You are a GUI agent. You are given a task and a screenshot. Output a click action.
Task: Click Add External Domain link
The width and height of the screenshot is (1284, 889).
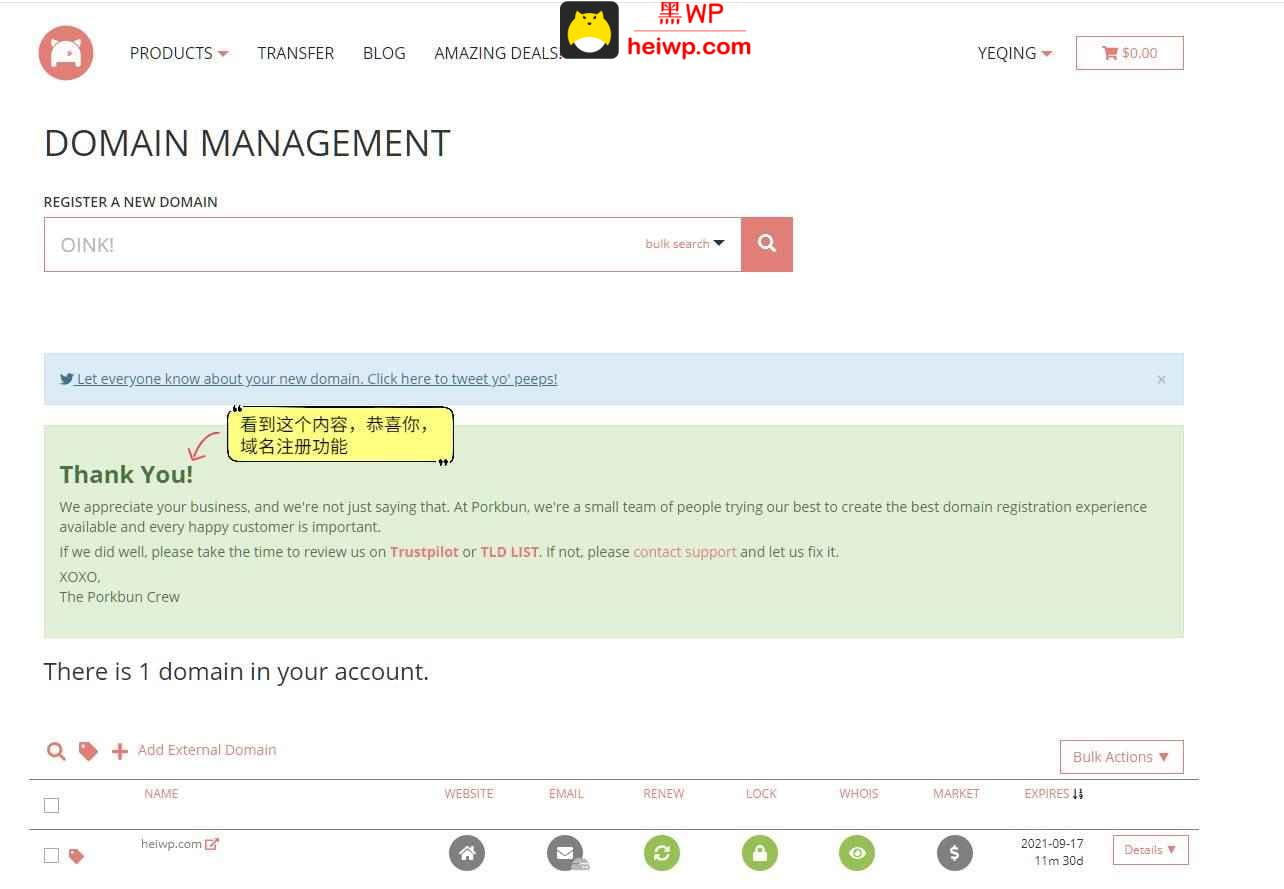[x=206, y=750]
